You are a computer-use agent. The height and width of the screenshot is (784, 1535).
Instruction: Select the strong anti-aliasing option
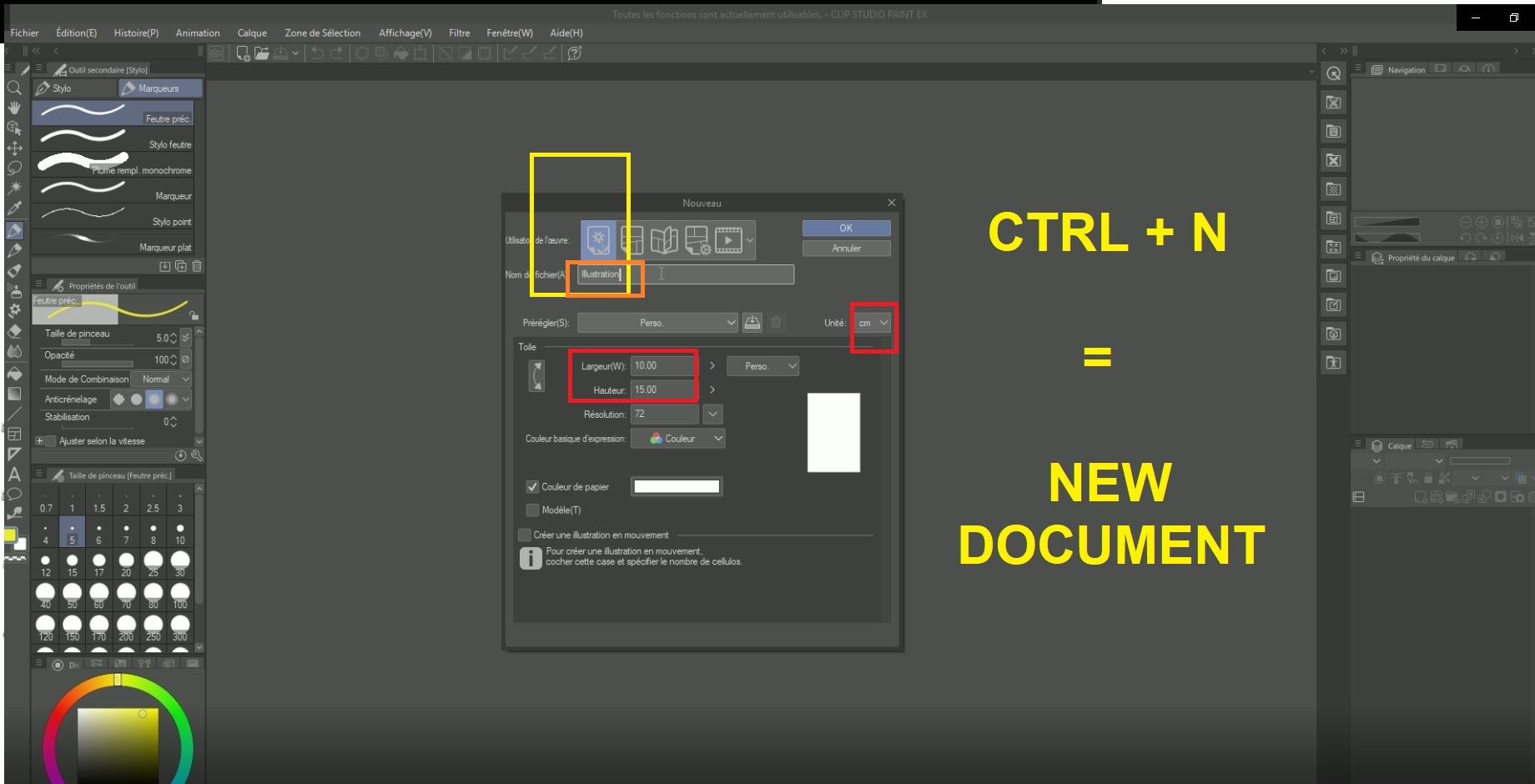pos(171,400)
